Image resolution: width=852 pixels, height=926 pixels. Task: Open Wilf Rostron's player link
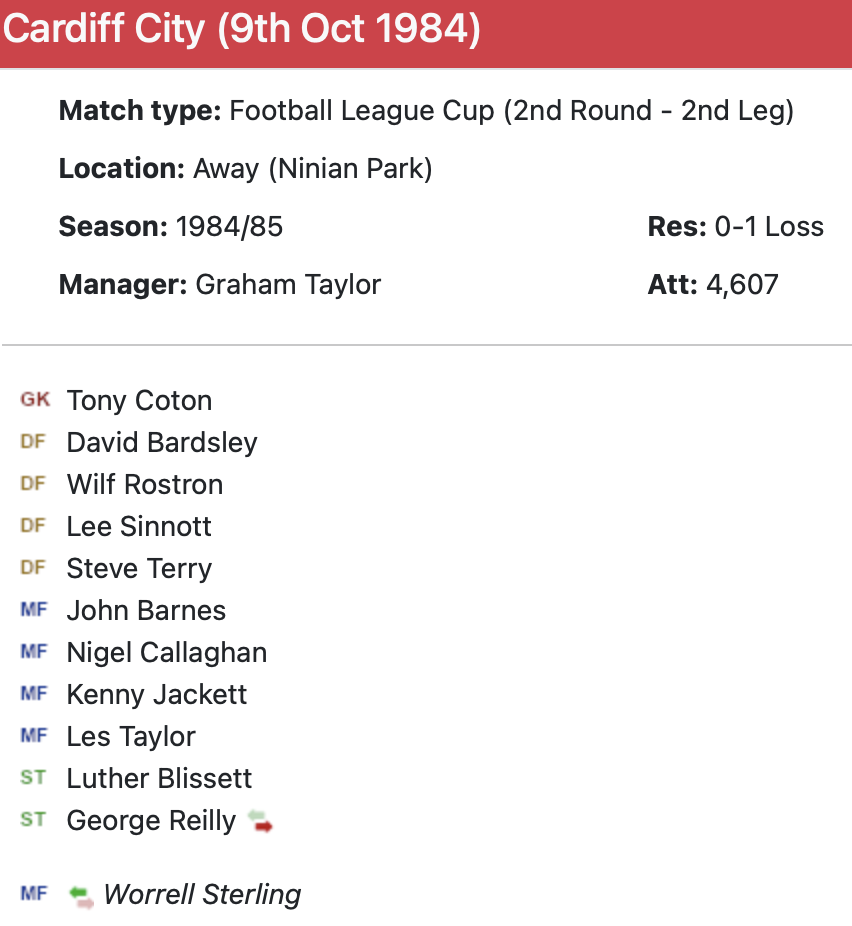(x=144, y=485)
